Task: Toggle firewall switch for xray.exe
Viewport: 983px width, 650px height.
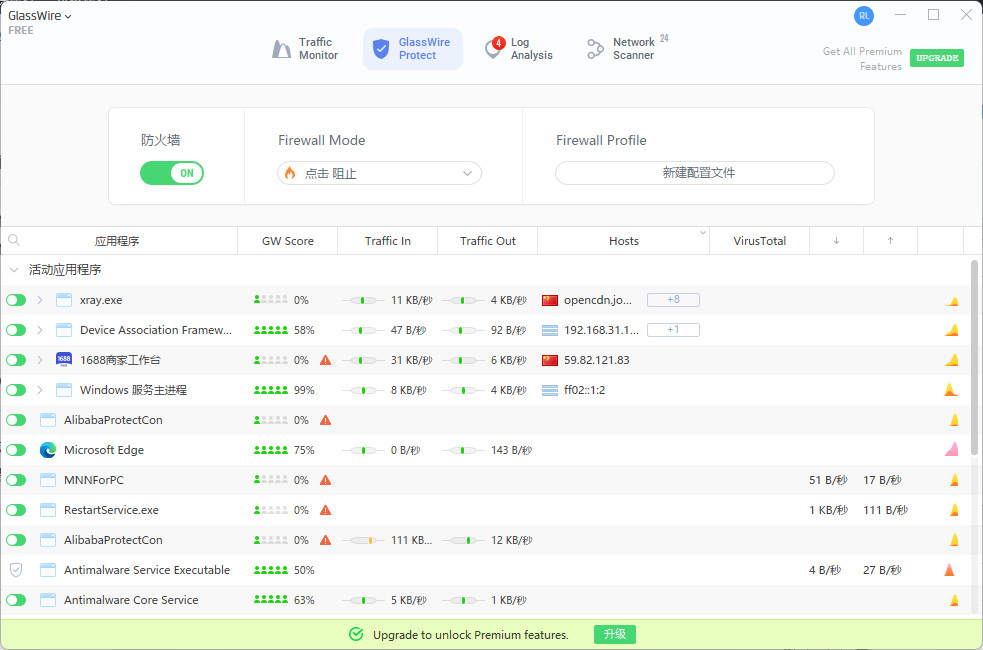Action: tap(16, 300)
